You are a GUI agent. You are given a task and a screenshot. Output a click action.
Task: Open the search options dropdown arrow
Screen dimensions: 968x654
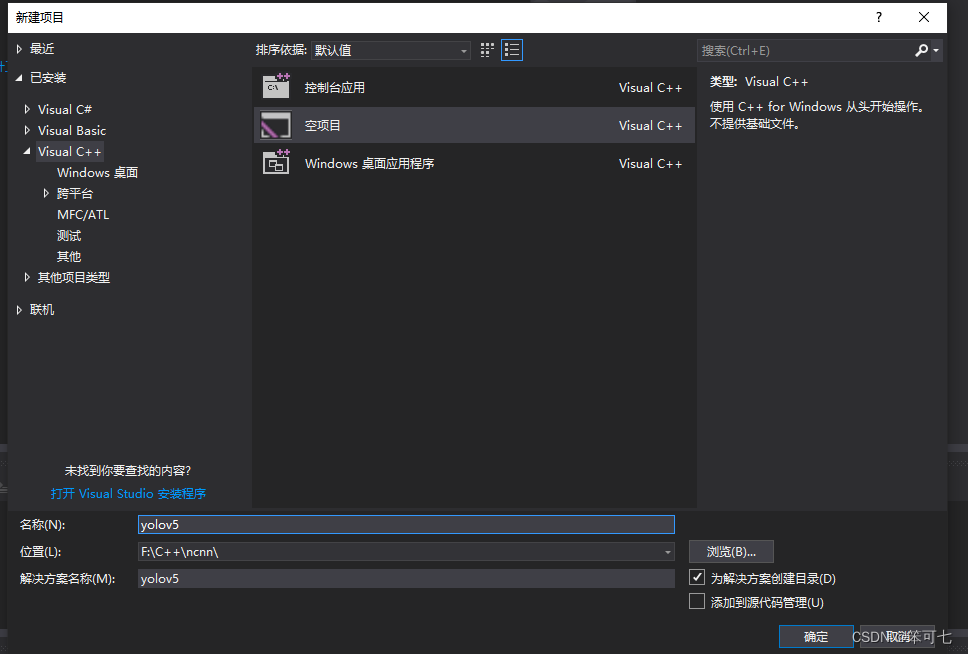[x=936, y=51]
